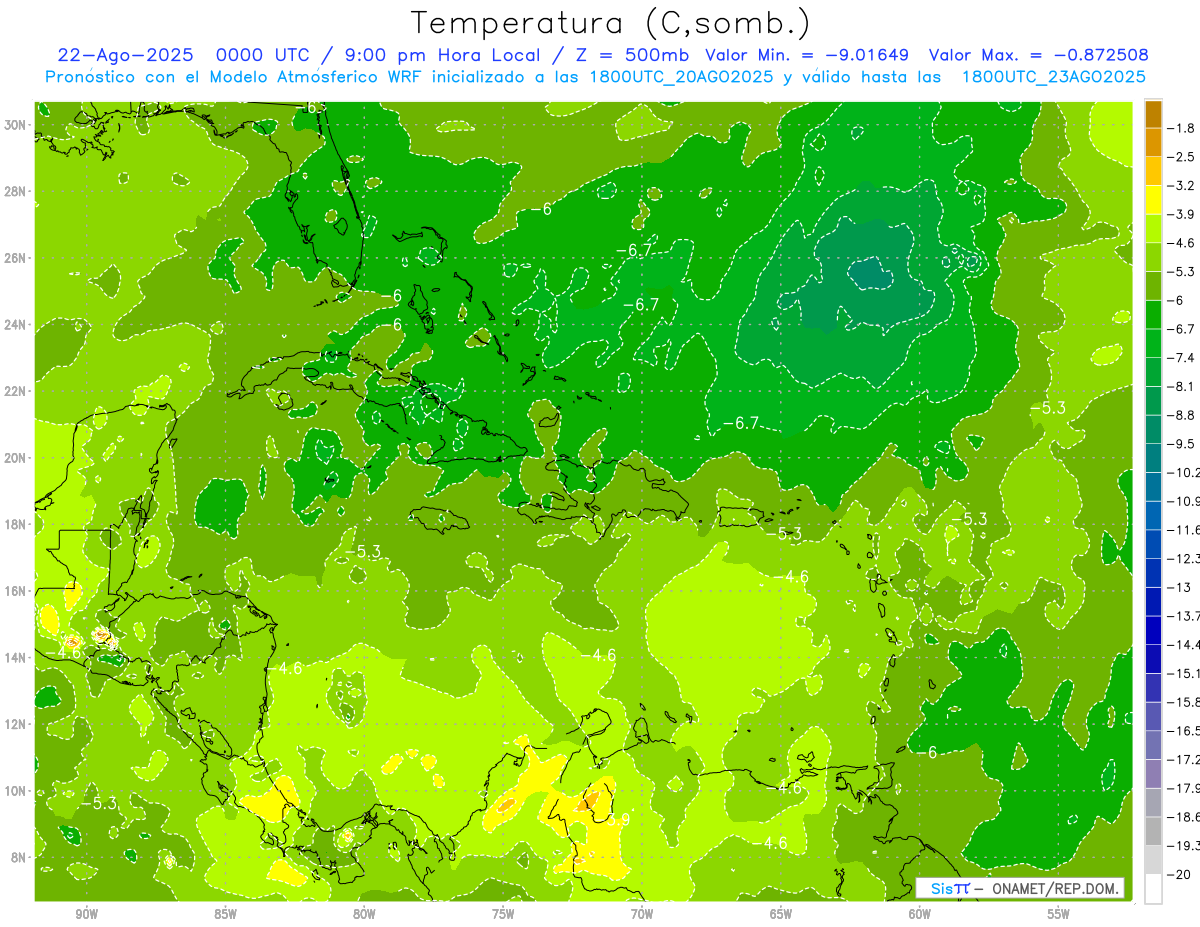Viewport: 1200px width, 927px height.
Task: Click the "12N" latitude axis label
Action: point(16,724)
